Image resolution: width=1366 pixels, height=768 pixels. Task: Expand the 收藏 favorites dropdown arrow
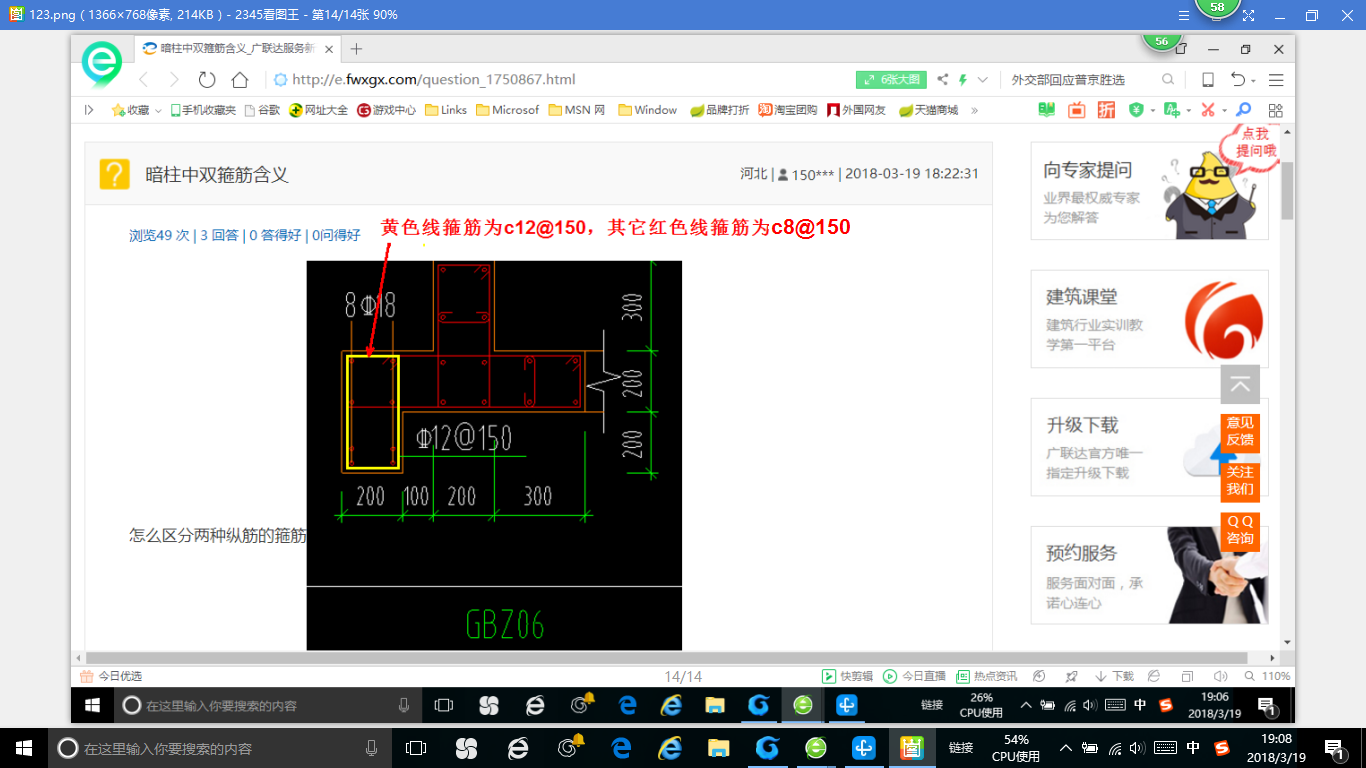pos(158,111)
